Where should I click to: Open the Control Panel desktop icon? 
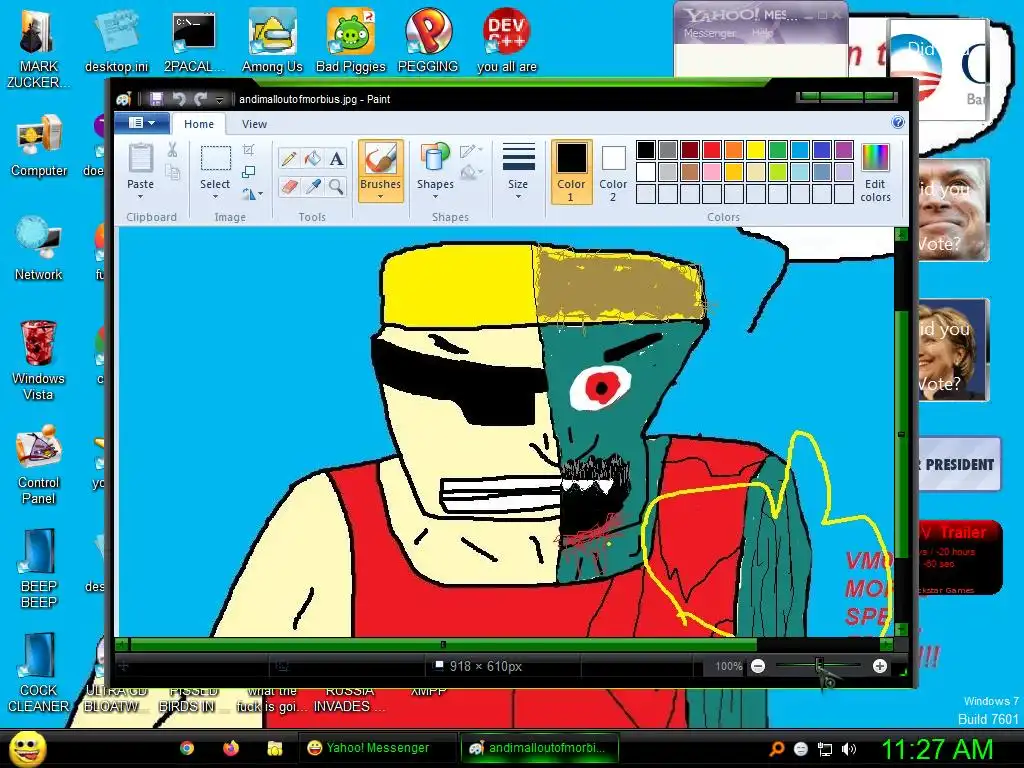(x=39, y=465)
